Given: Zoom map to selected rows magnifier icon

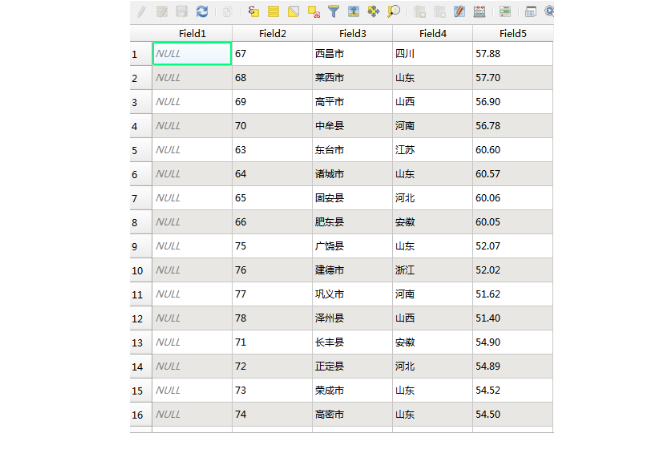Looking at the screenshot, I should [394, 12].
